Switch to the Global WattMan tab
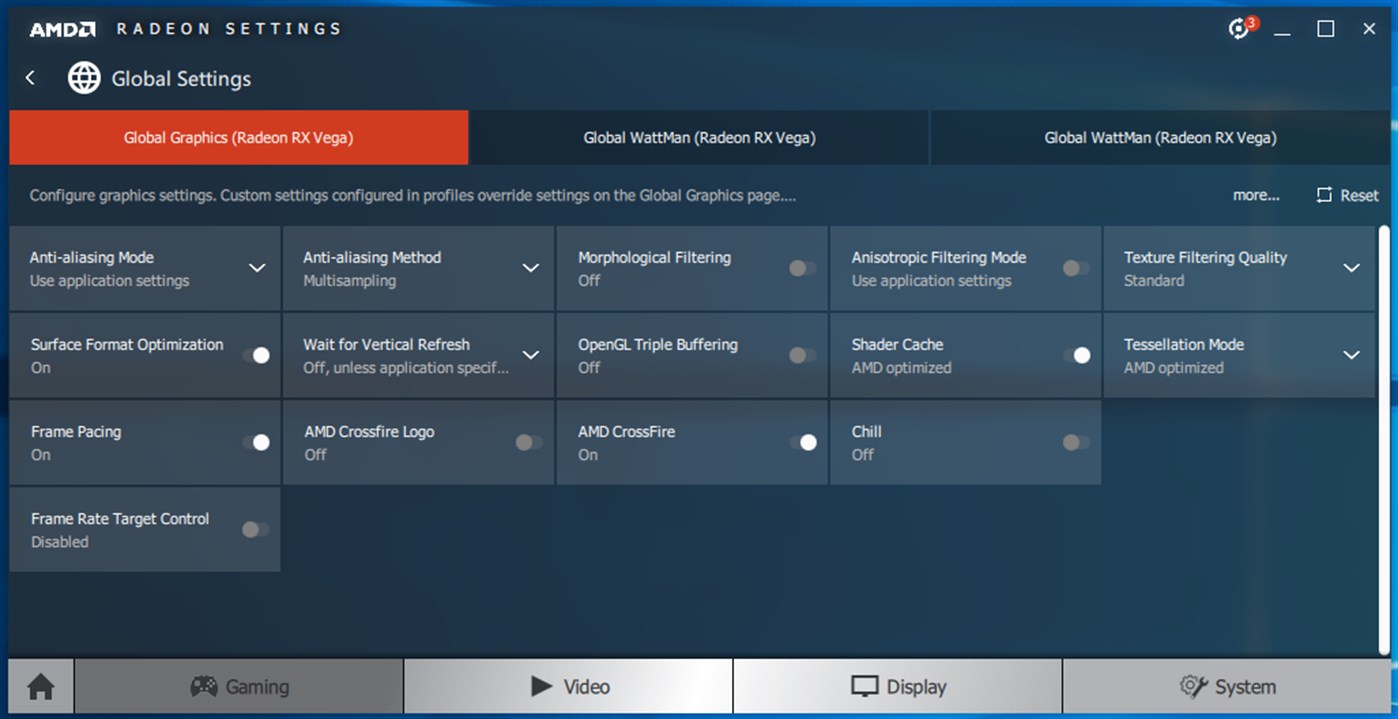Viewport: 1398px width, 719px height. tap(698, 137)
